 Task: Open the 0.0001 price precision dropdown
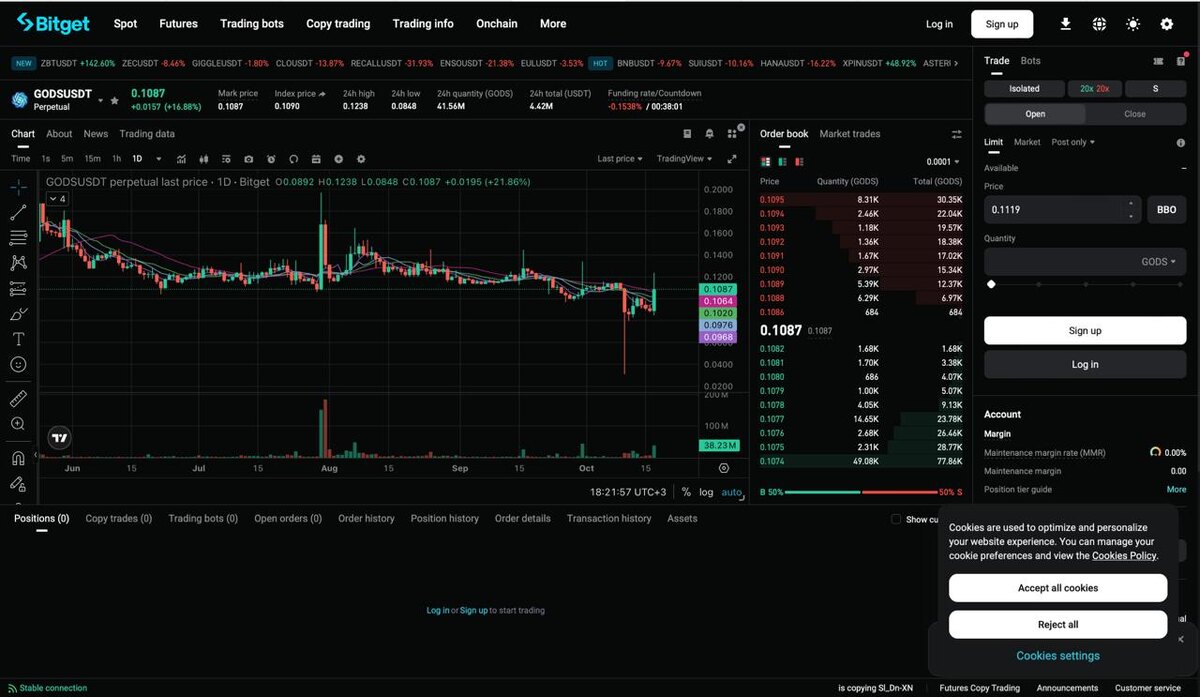[943, 162]
